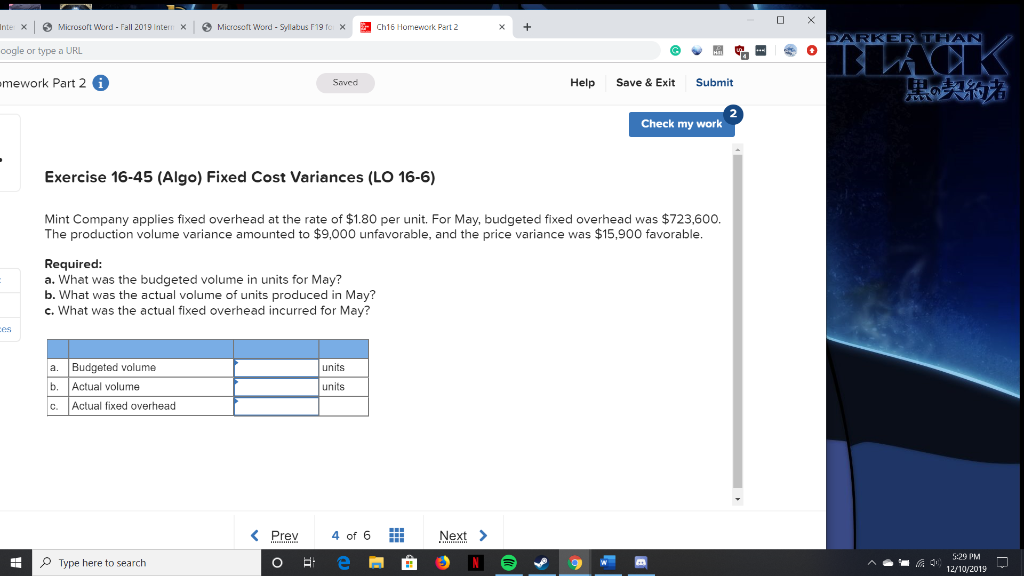
Task: Select the Ch16 Homework Part 2 tab
Action: 420,27
